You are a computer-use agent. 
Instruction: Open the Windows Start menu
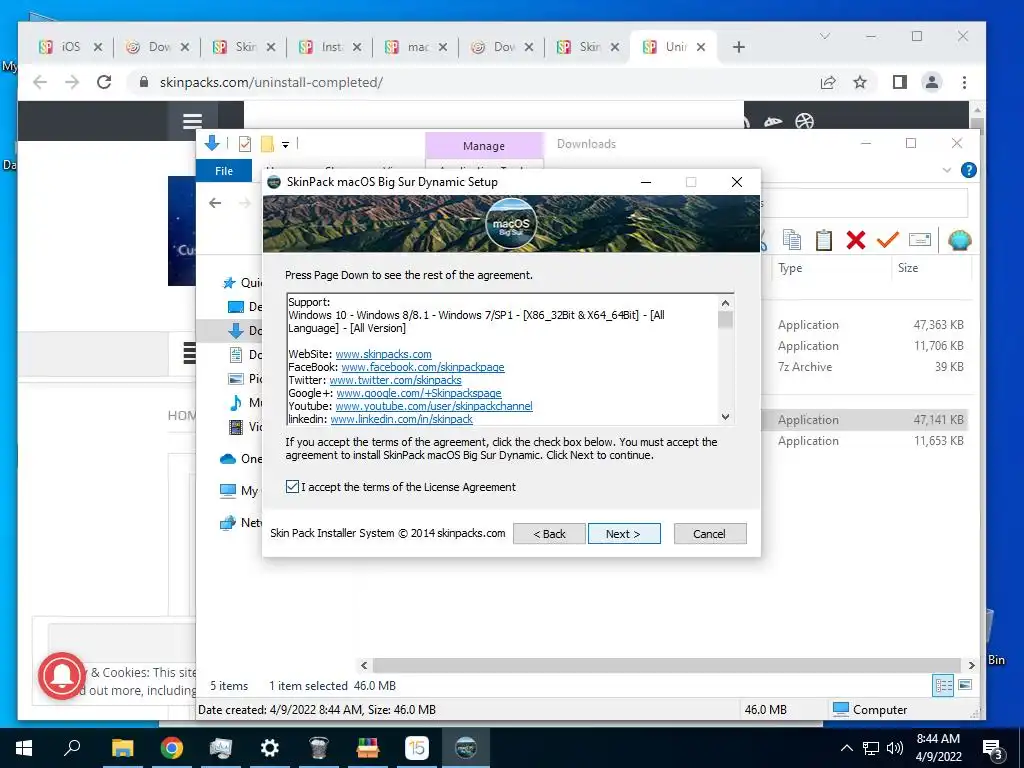pos(24,748)
